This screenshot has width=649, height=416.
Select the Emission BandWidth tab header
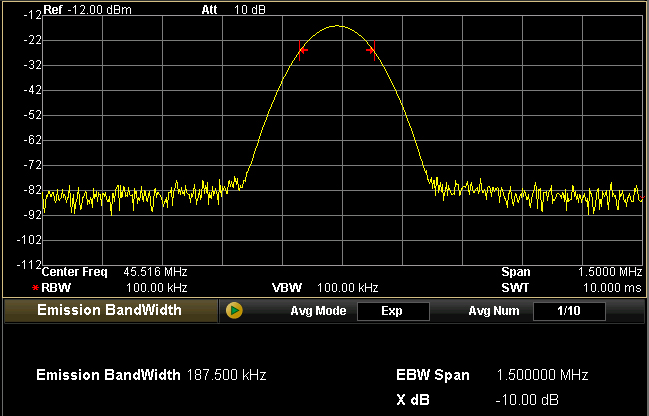(x=111, y=310)
